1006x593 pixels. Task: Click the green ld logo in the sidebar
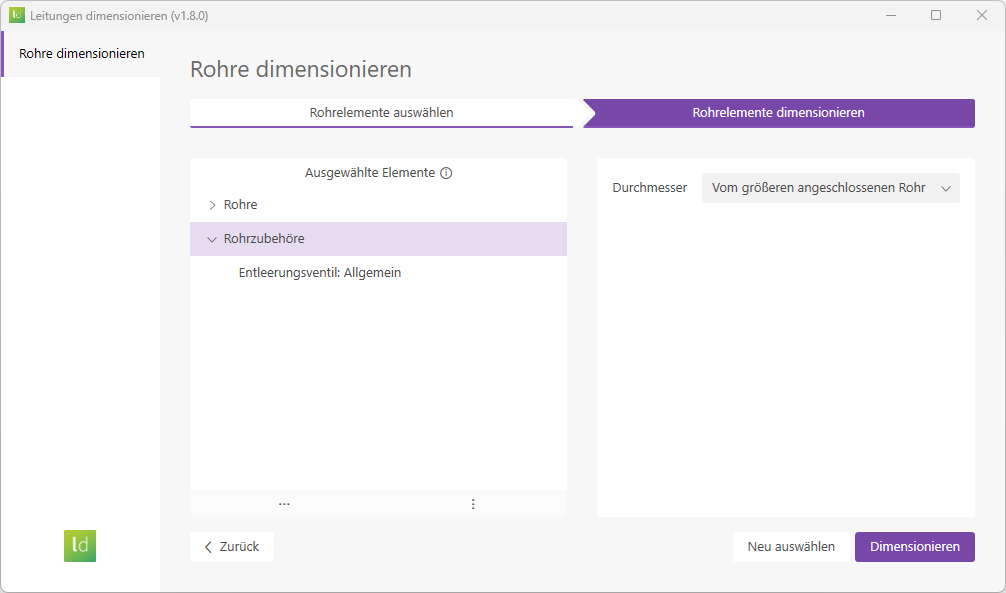click(x=79, y=546)
